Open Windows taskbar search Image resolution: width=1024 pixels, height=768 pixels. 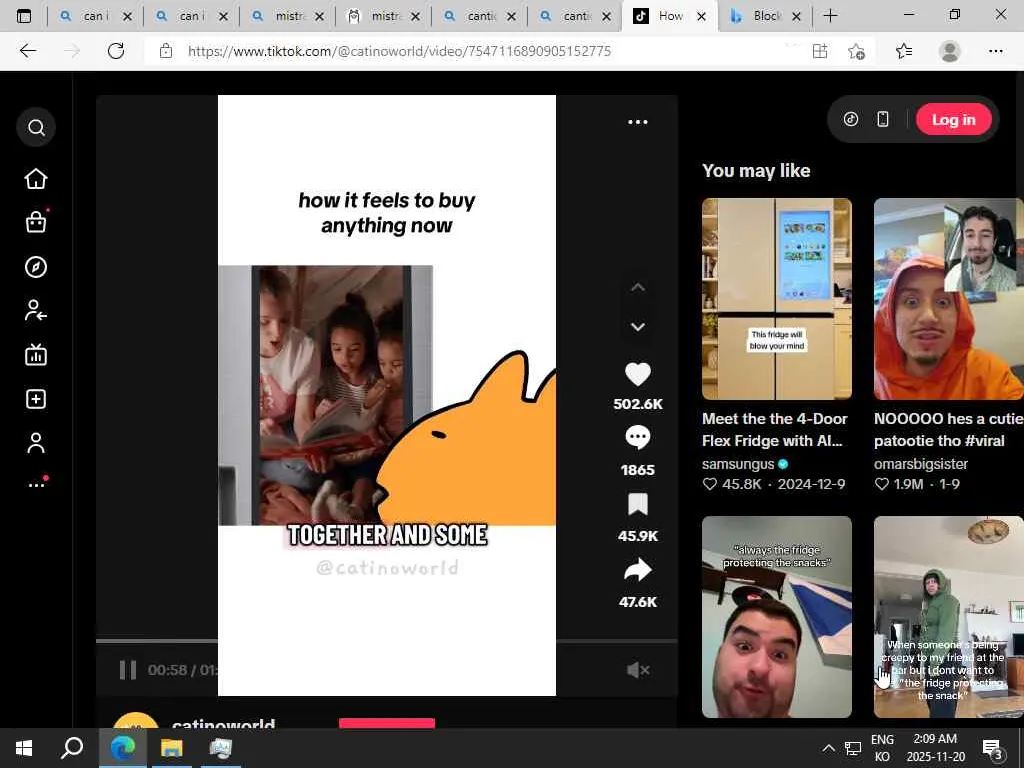[72, 748]
